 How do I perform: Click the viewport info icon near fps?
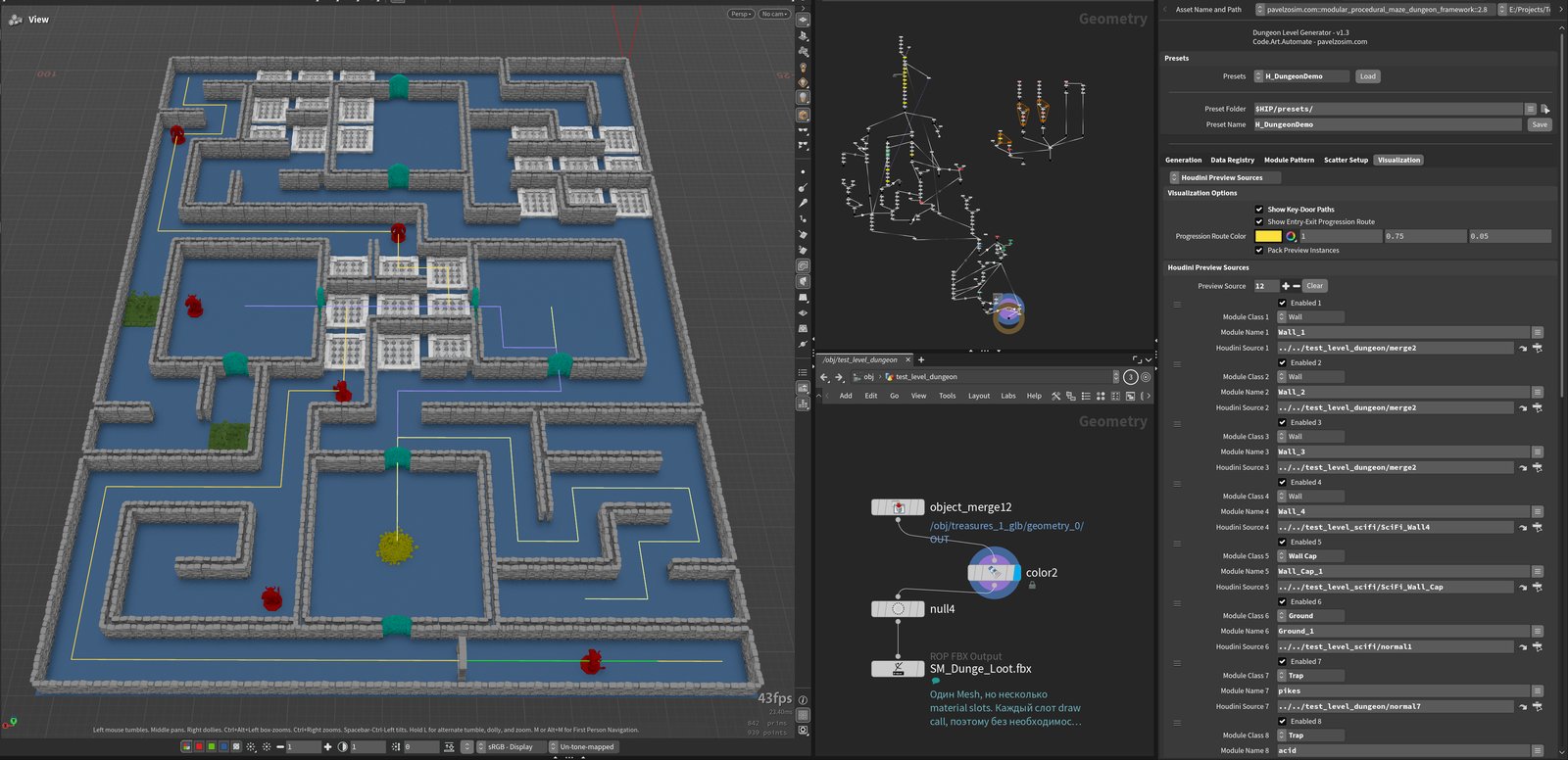803,699
